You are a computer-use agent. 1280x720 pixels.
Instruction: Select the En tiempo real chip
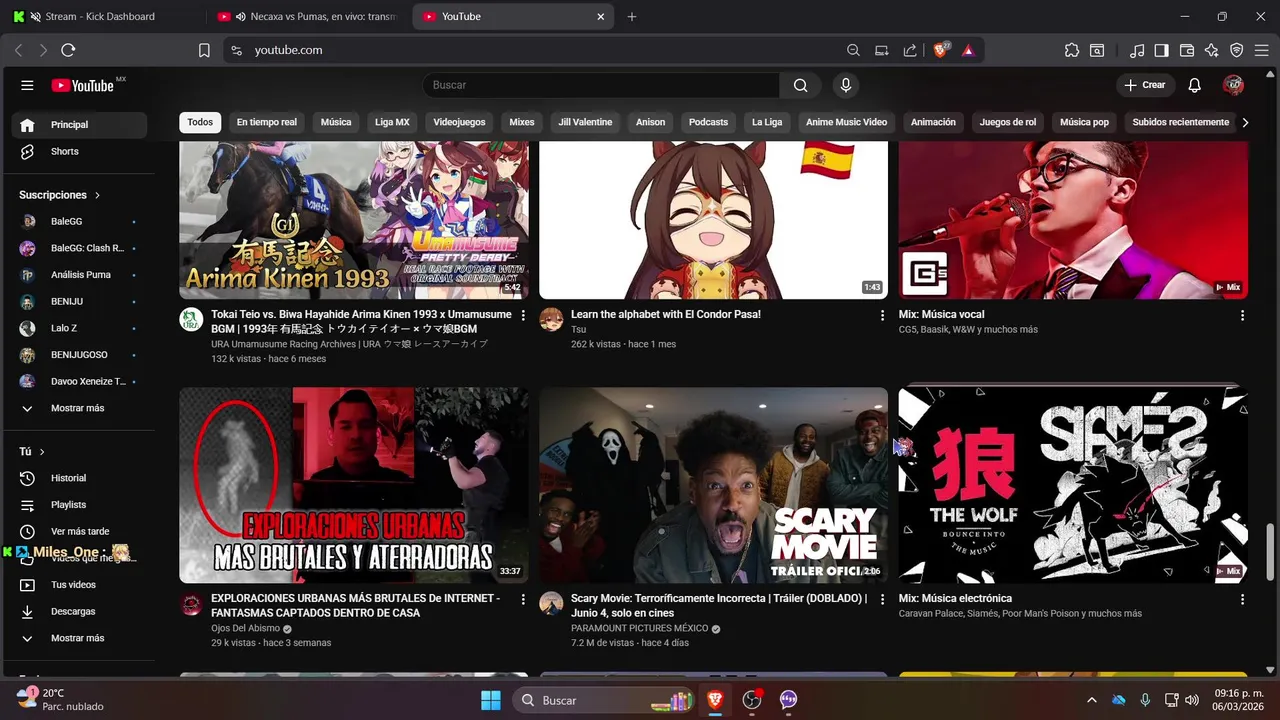(267, 122)
